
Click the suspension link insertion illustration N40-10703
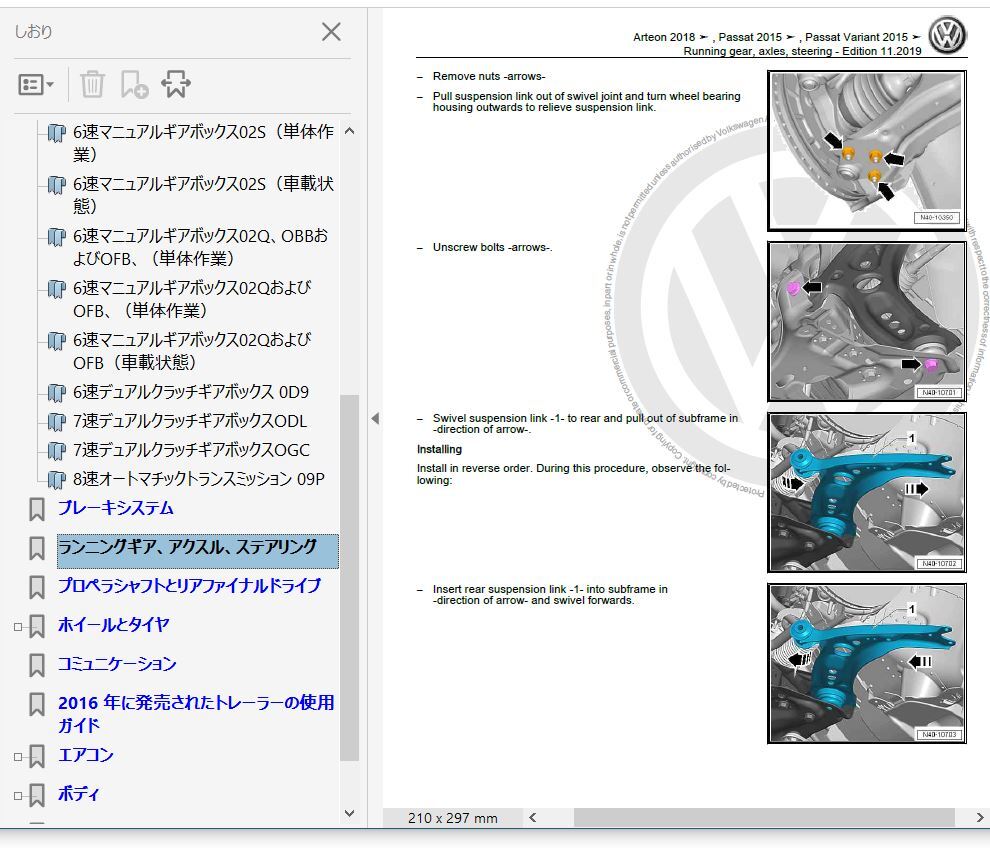[x=867, y=664]
